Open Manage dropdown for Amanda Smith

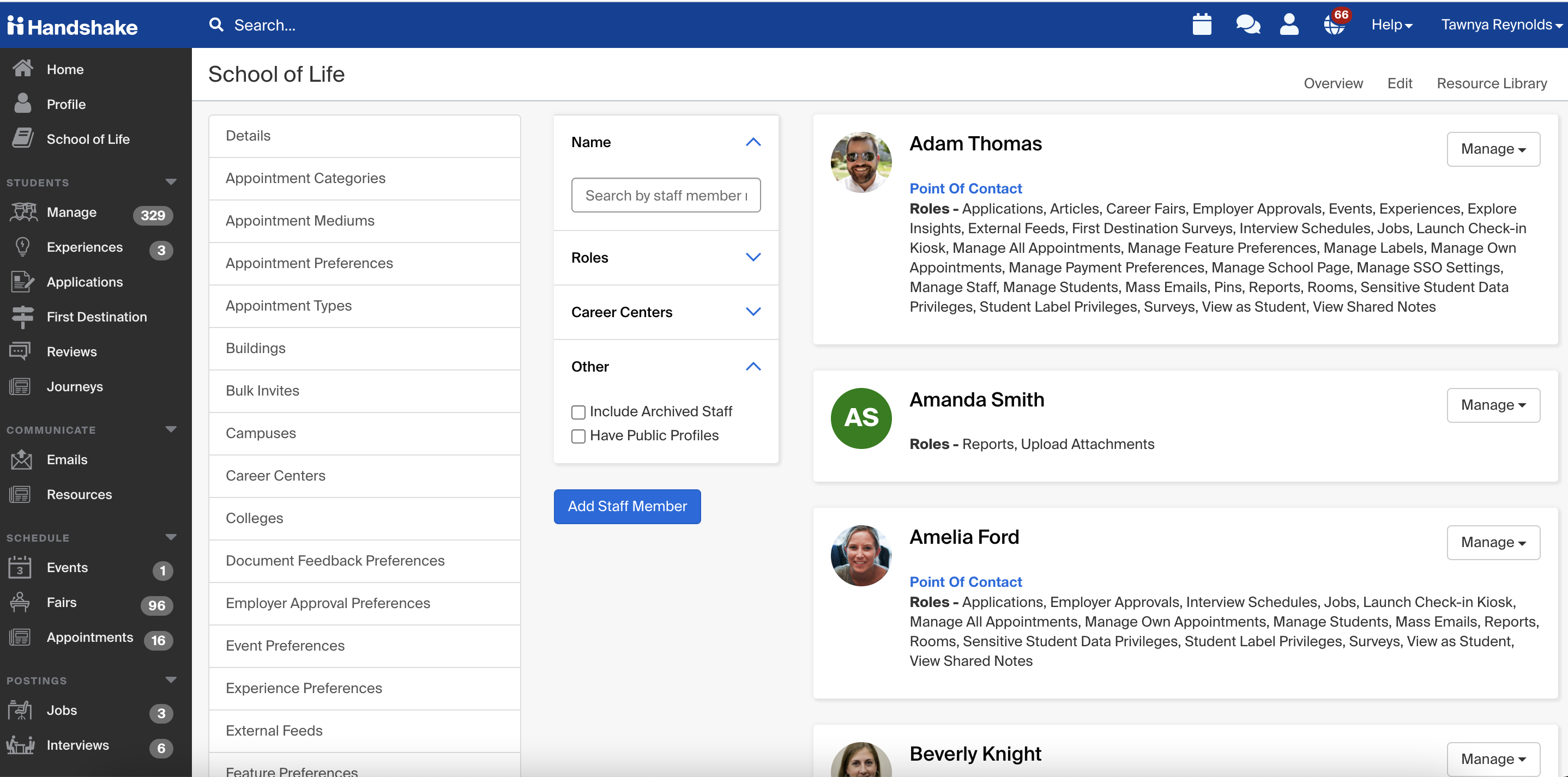tap(1493, 405)
